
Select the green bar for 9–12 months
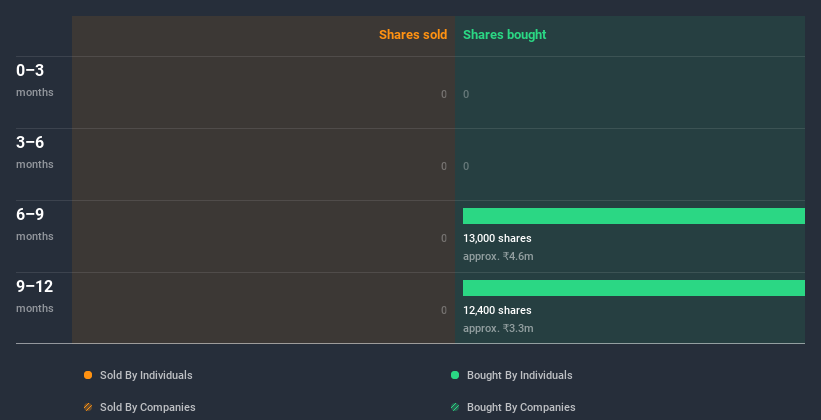click(x=634, y=288)
